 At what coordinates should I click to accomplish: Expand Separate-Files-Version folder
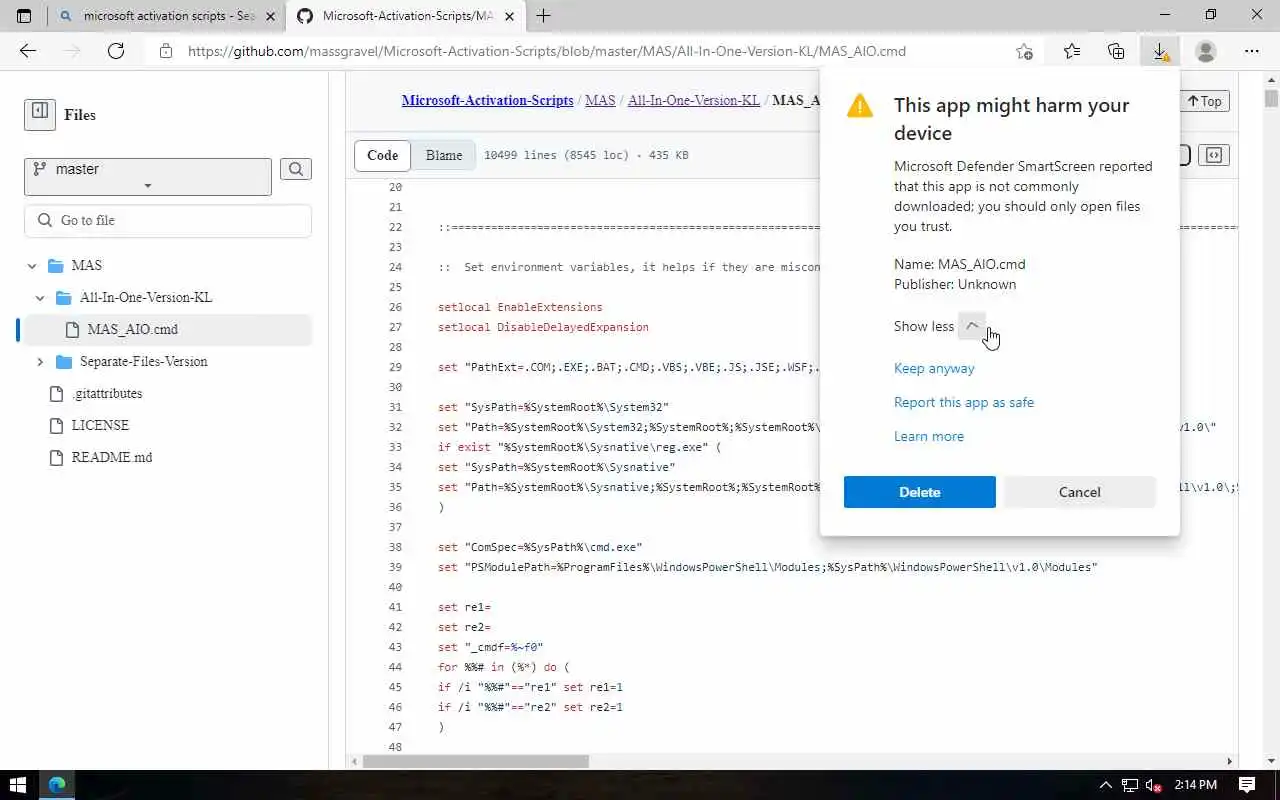tap(40, 362)
